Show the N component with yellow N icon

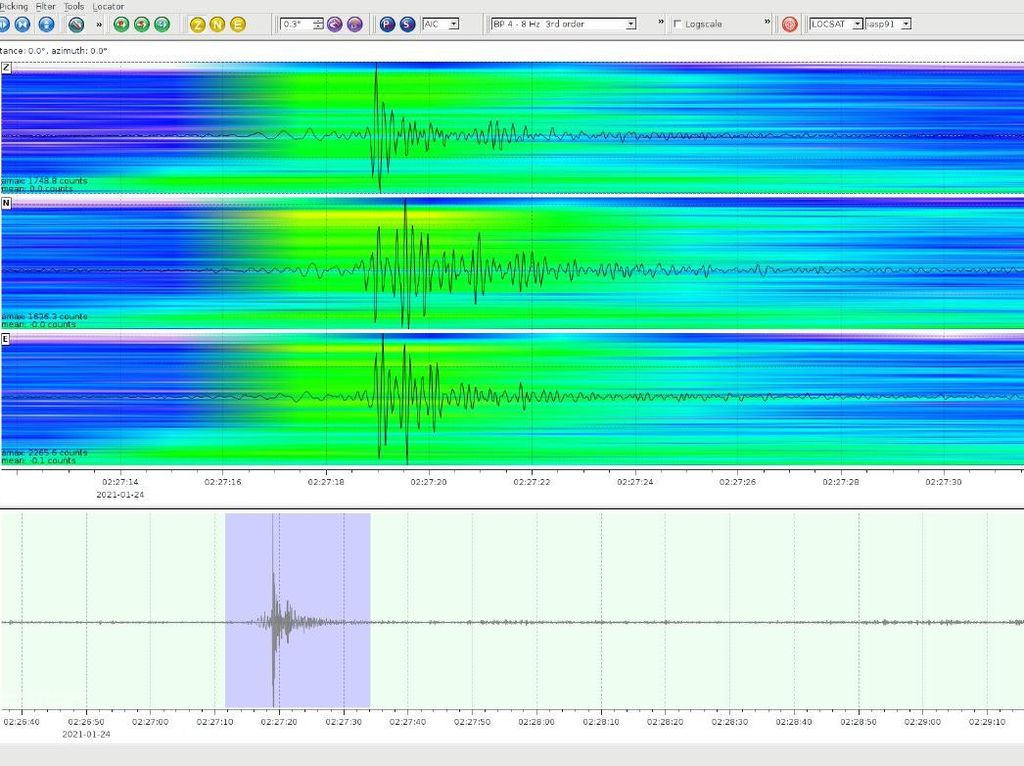point(217,24)
